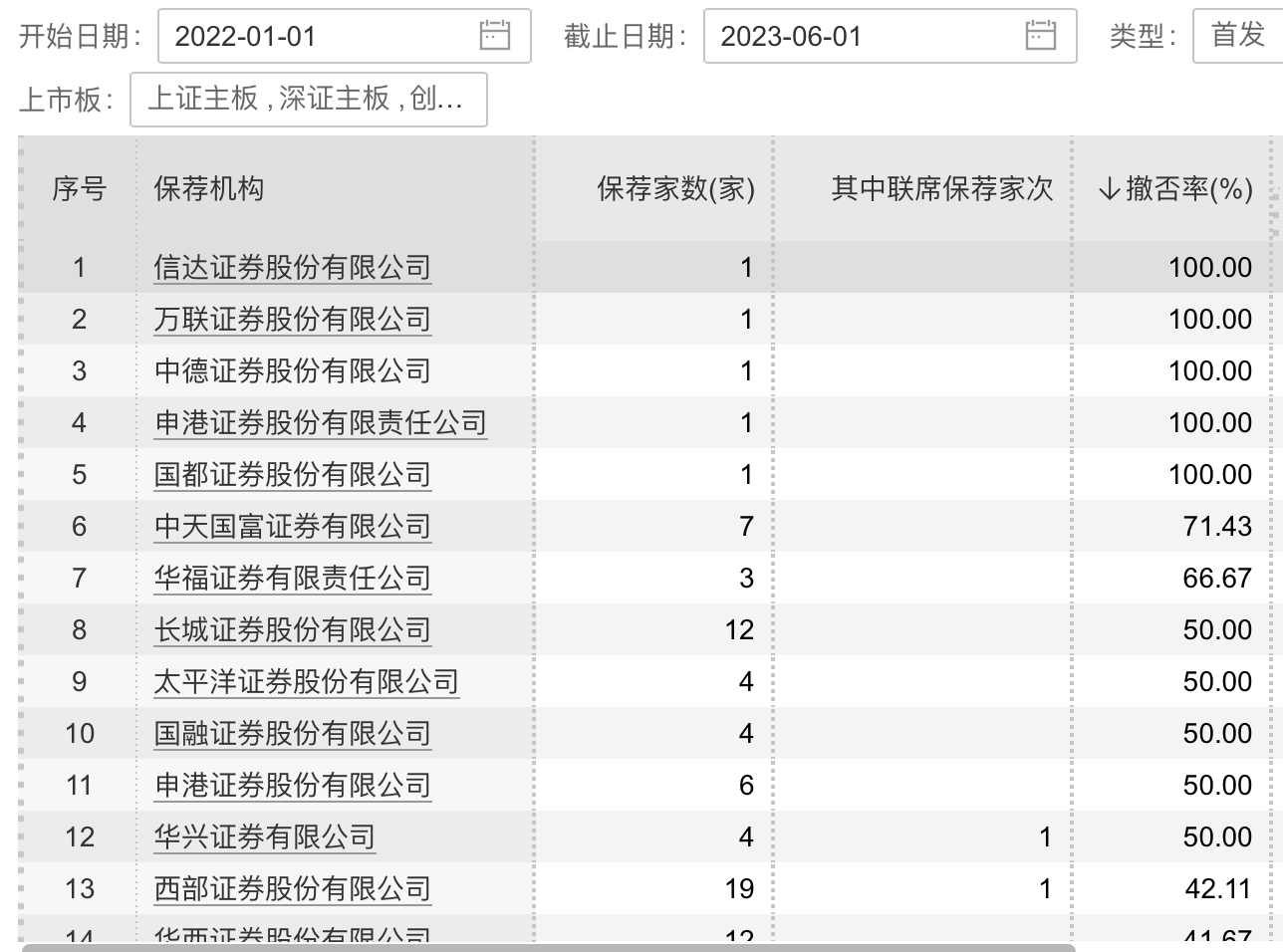Click 保荐家数 value 12 for 长城证券
1283x952 pixels.
coord(739,629)
